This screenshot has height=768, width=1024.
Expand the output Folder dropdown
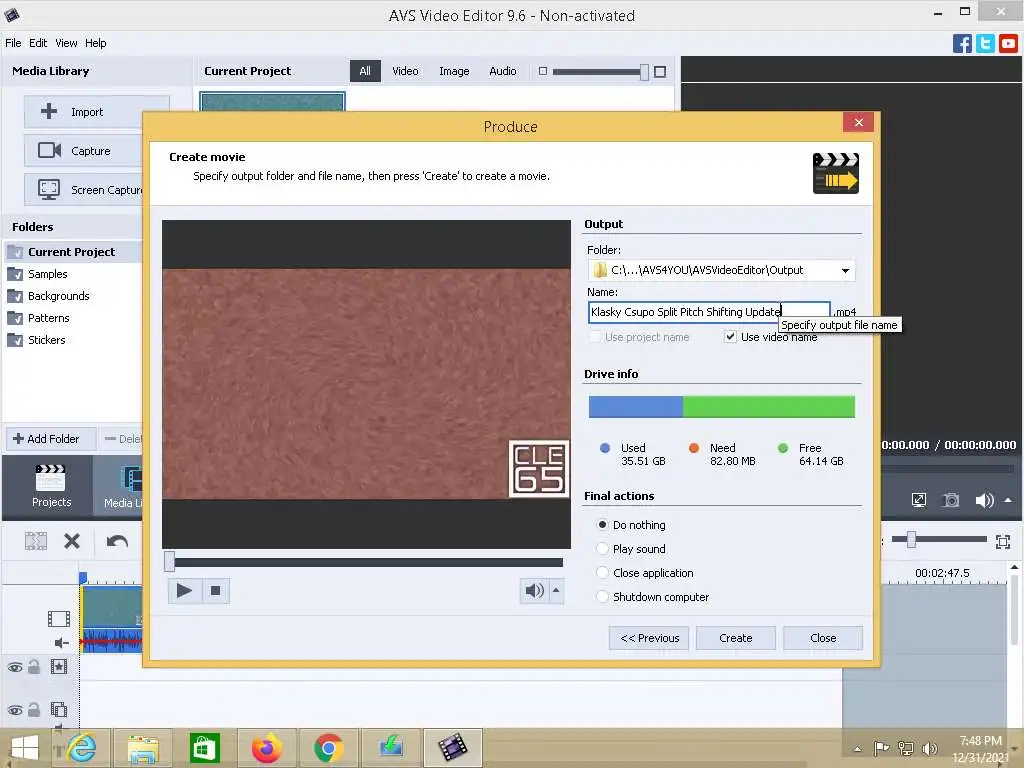pyautogui.click(x=845, y=270)
